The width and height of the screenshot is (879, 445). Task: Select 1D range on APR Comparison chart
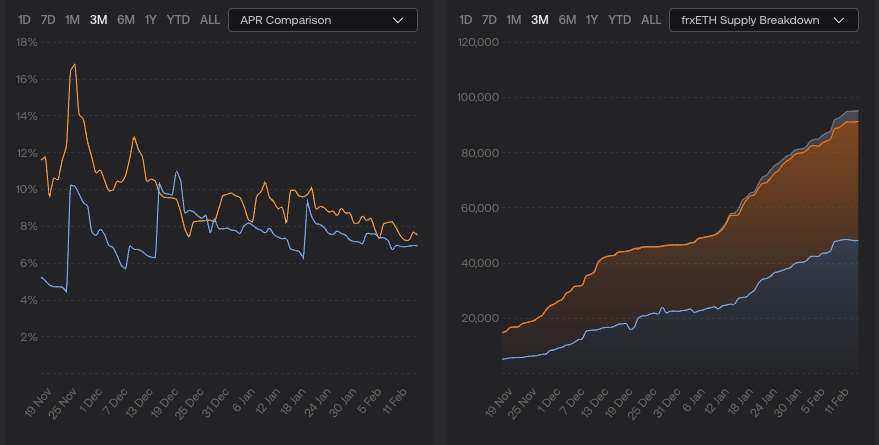pos(25,20)
